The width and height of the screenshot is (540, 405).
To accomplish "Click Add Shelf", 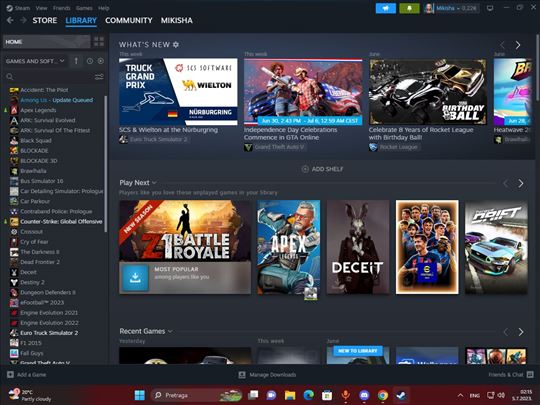I will pyautogui.click(x=322, y=169).
